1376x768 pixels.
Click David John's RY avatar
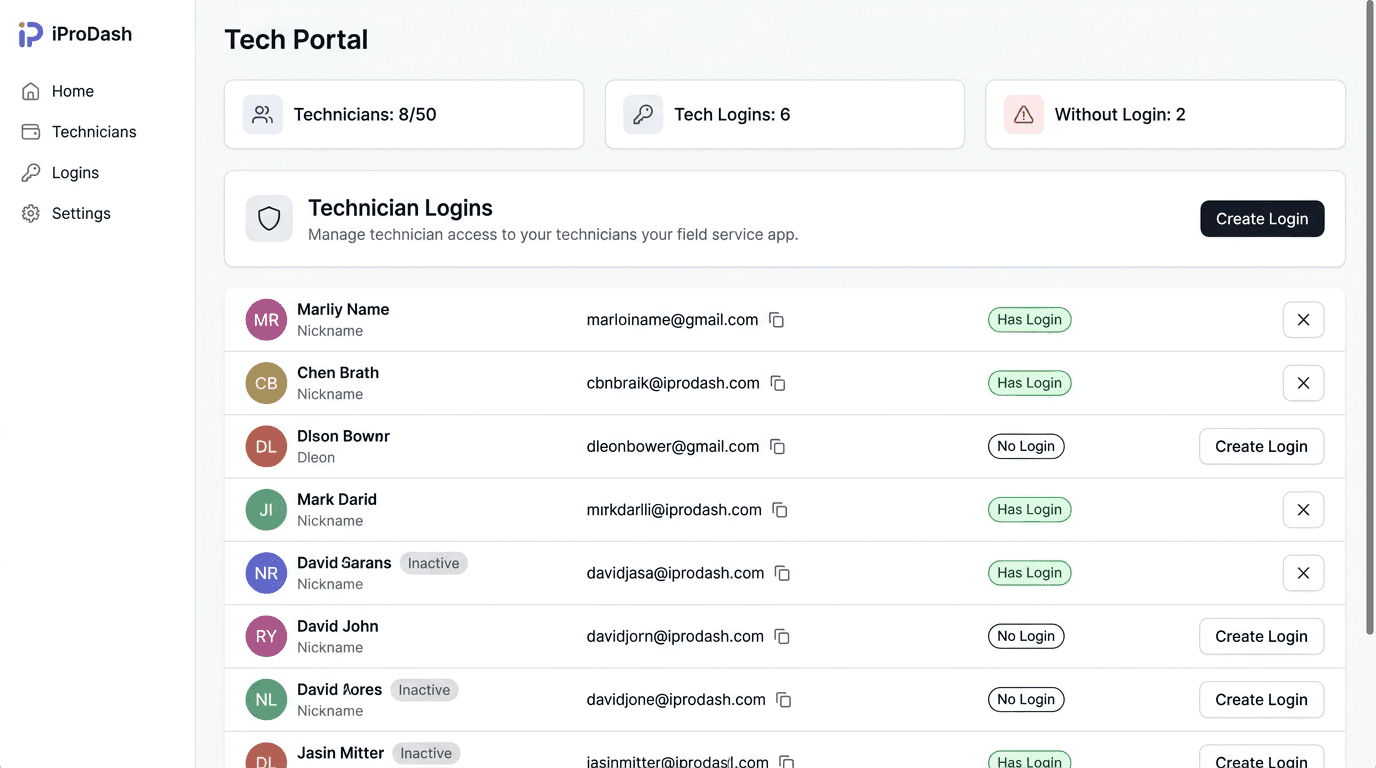(265, 636)
